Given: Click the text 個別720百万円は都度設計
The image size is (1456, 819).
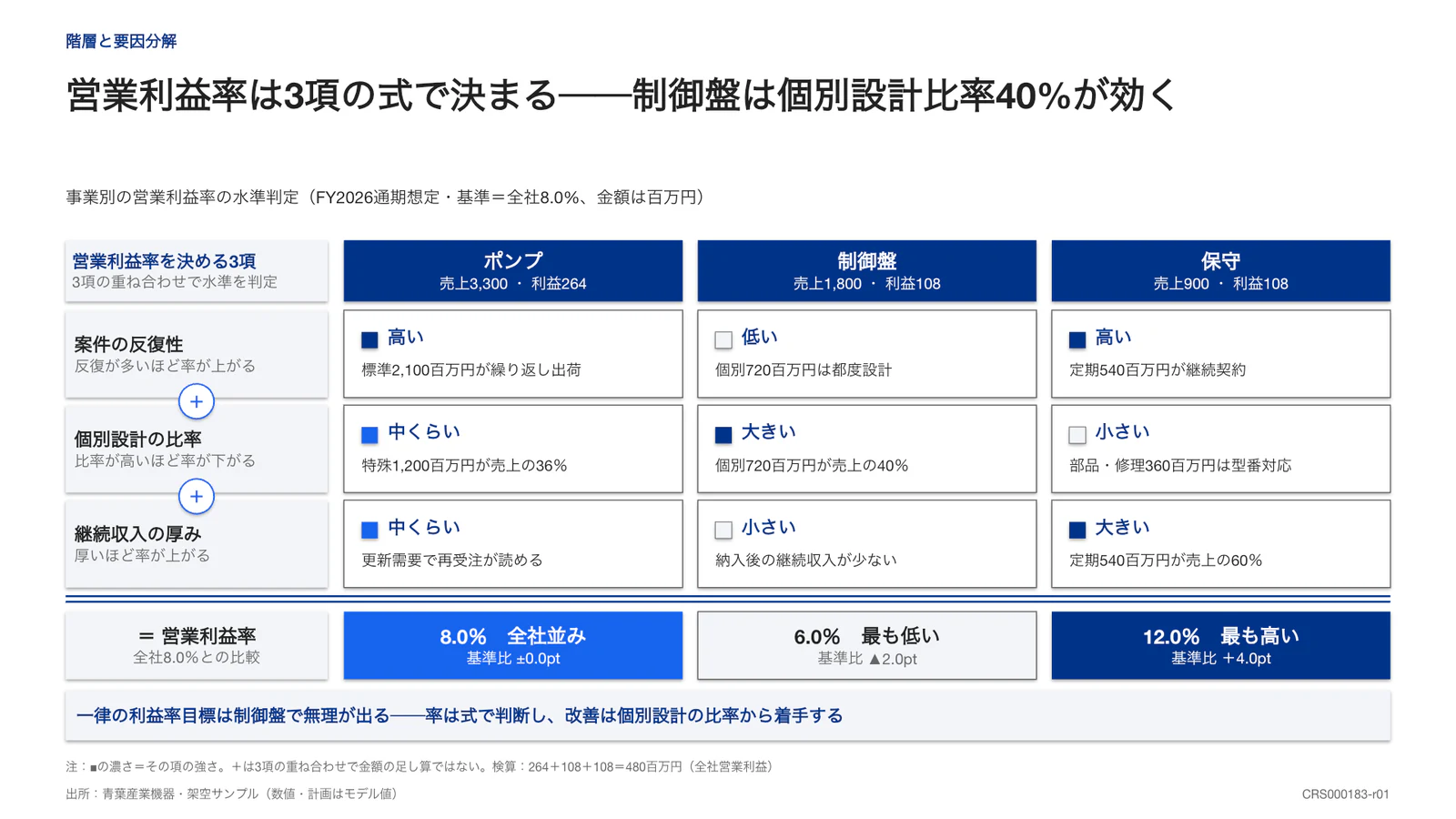Looking at the screenshot, I should tap(804, 370).
